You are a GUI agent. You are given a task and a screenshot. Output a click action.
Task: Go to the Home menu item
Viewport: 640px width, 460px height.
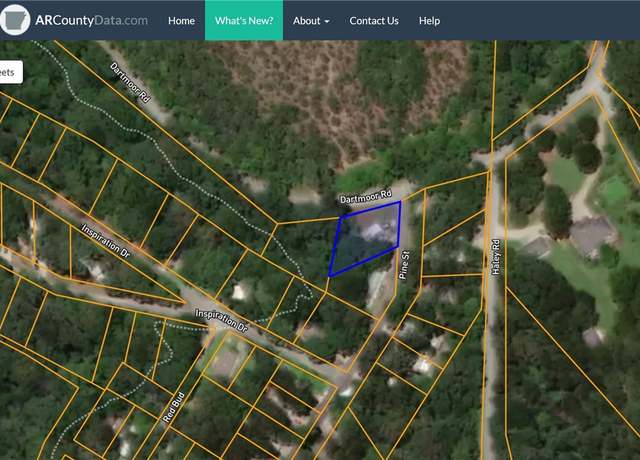181,20
